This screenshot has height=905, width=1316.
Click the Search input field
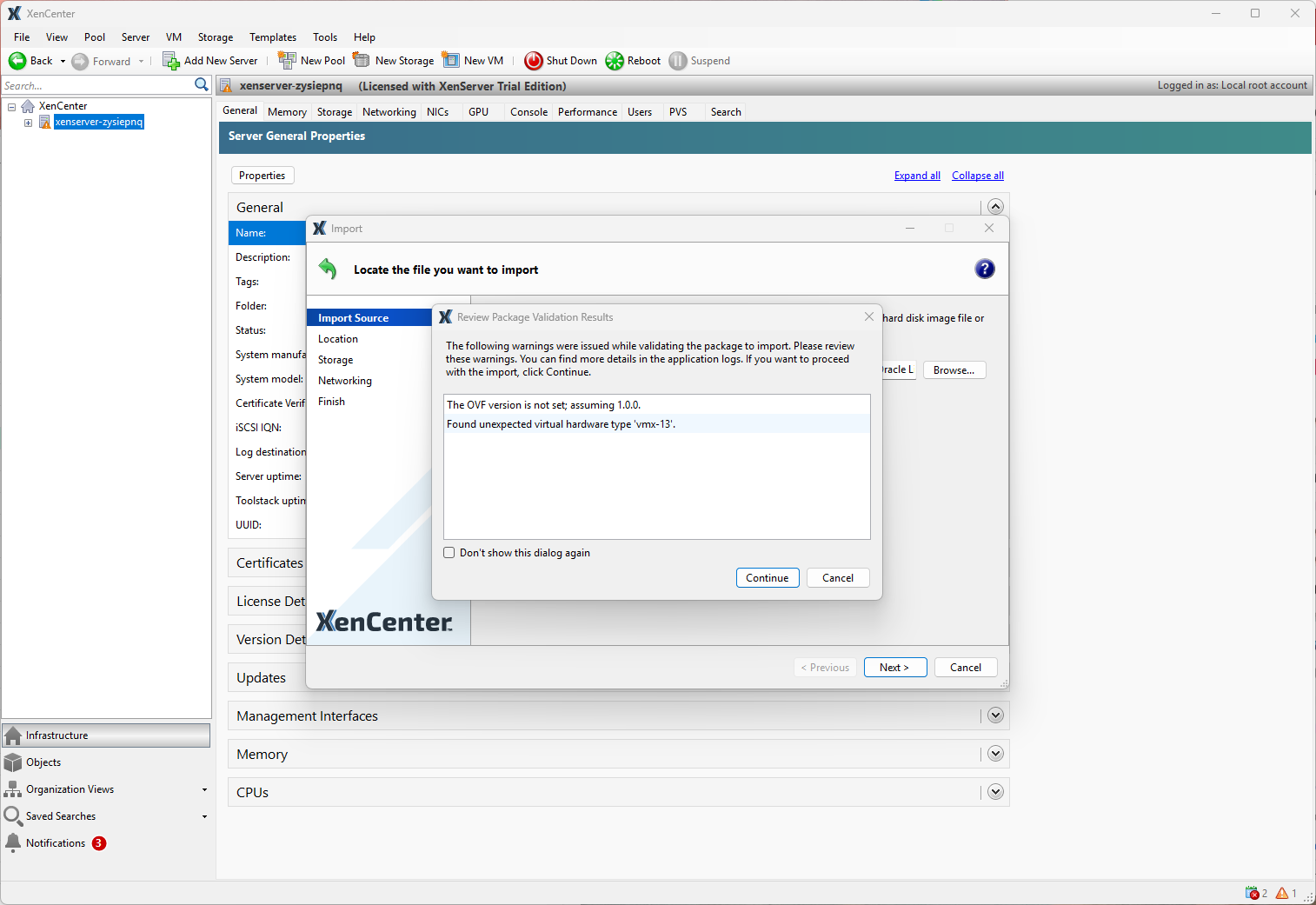click(x=96, y=85)
